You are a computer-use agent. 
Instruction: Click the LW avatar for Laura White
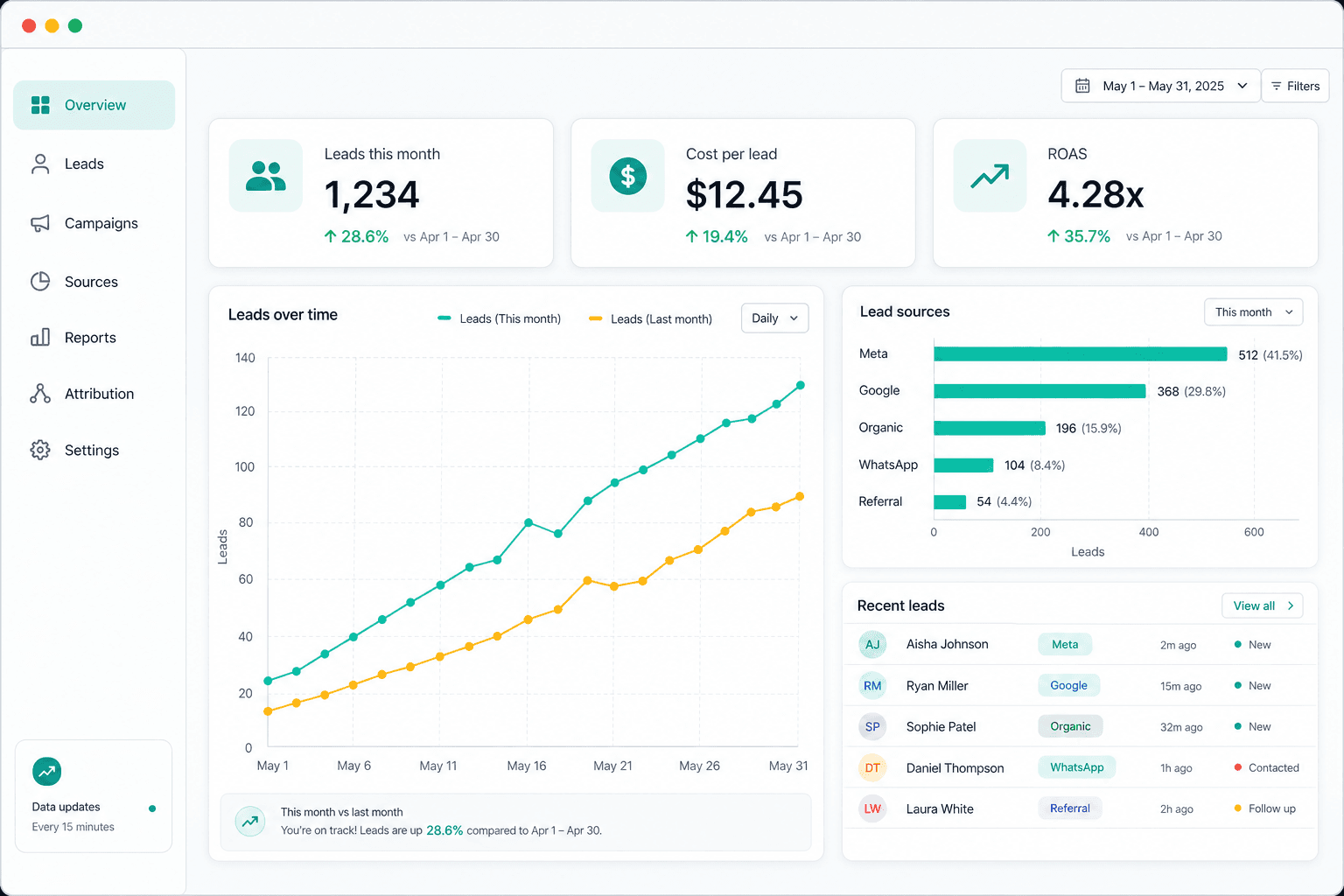click(x=872, y=809)
